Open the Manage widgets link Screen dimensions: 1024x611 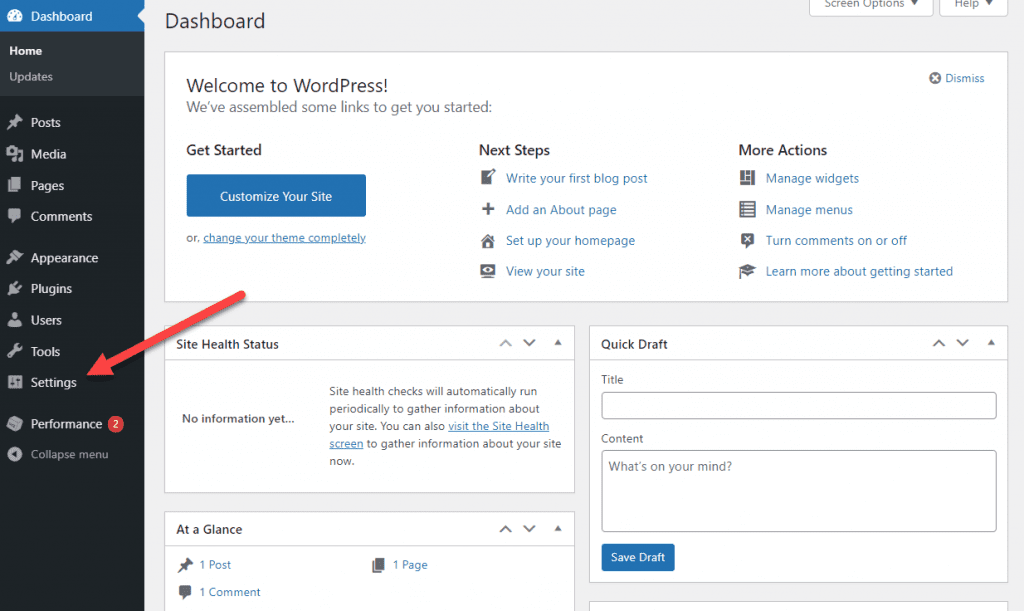812,178
